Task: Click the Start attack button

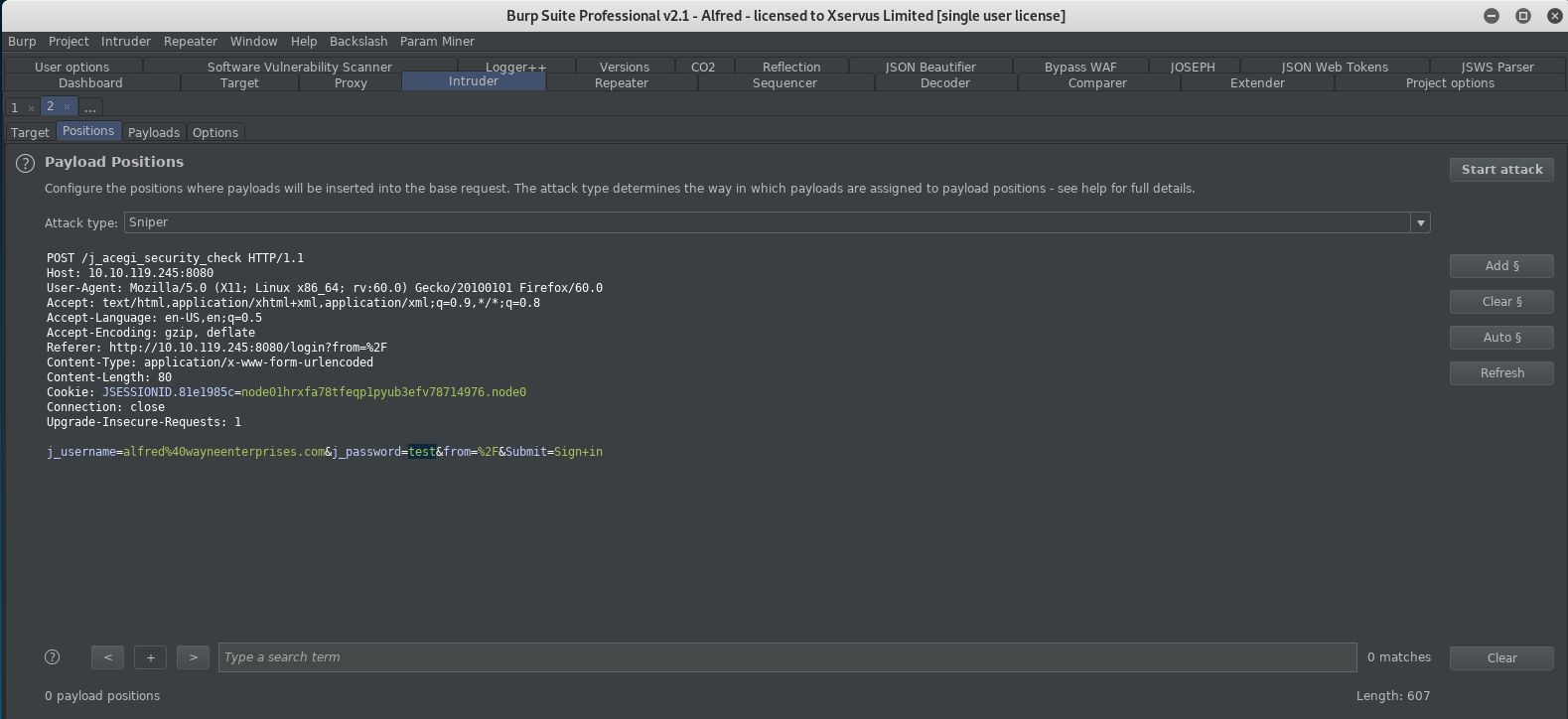Action: (x=1501, y=170)
